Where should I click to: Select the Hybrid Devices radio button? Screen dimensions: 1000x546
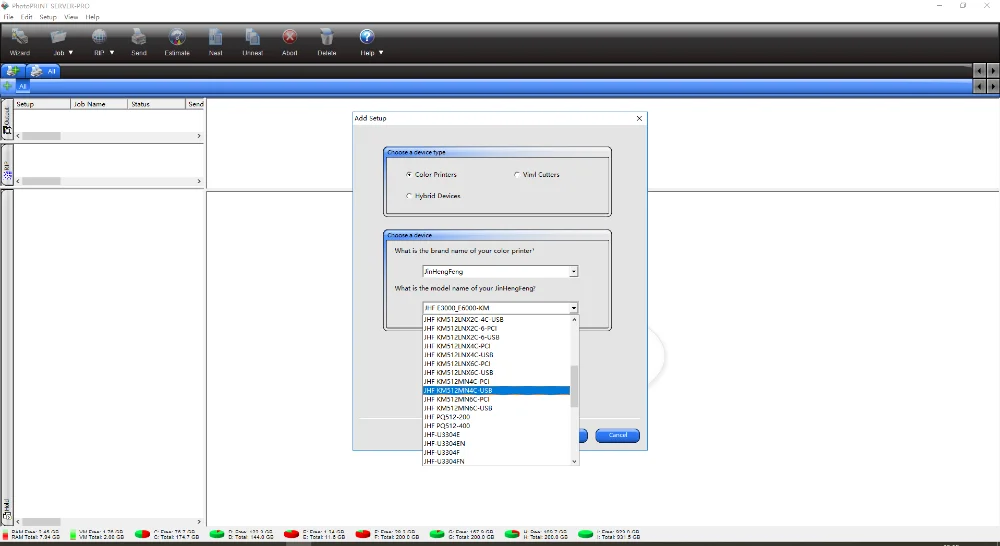pos(409,196)
